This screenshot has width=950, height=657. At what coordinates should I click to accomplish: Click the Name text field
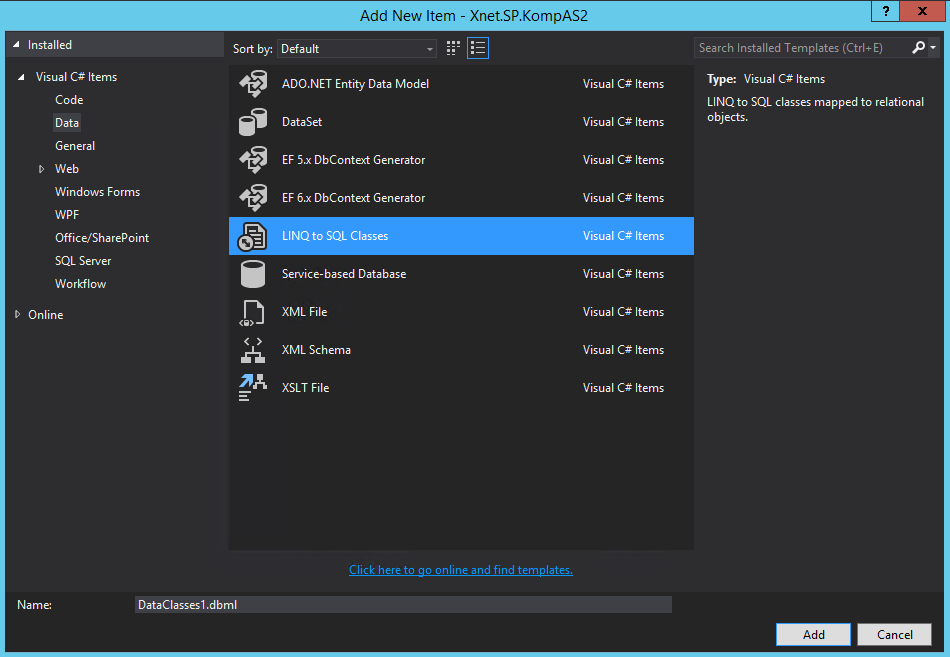pyautogui.click(x=402, y=605)
